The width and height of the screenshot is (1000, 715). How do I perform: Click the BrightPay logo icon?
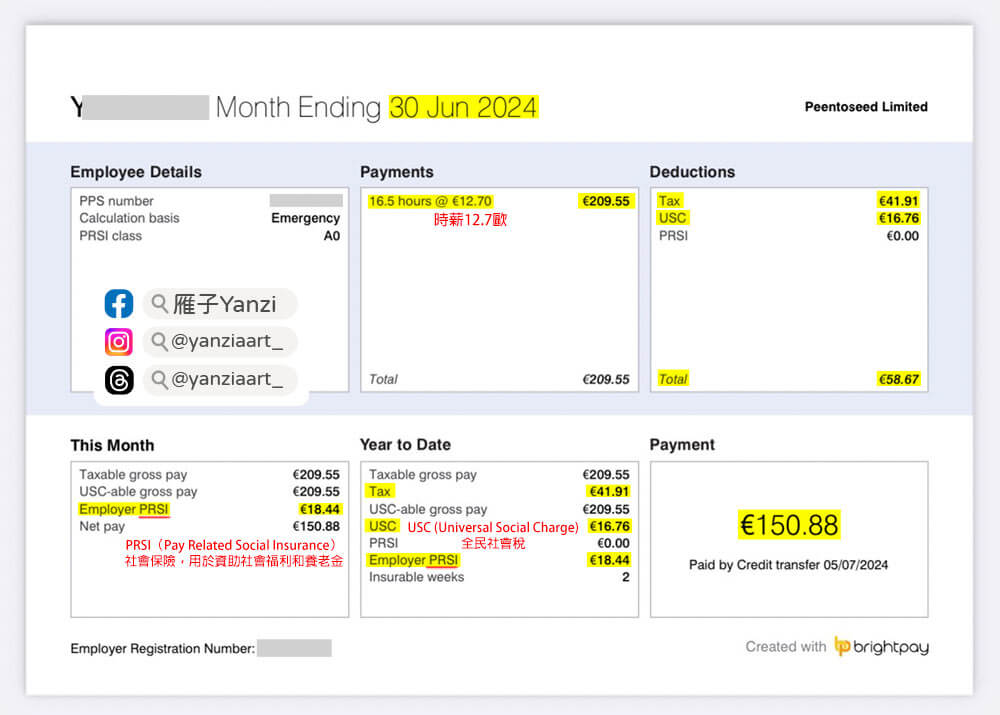pyautogui.click(x=842, y=647)
